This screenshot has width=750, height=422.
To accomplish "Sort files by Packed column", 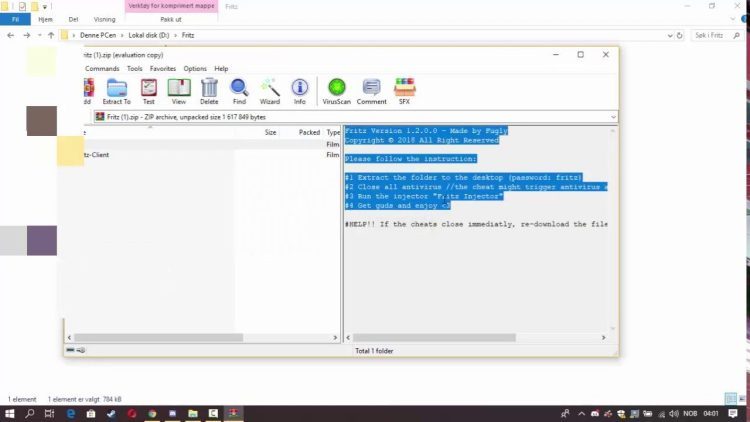I will 309,132.
